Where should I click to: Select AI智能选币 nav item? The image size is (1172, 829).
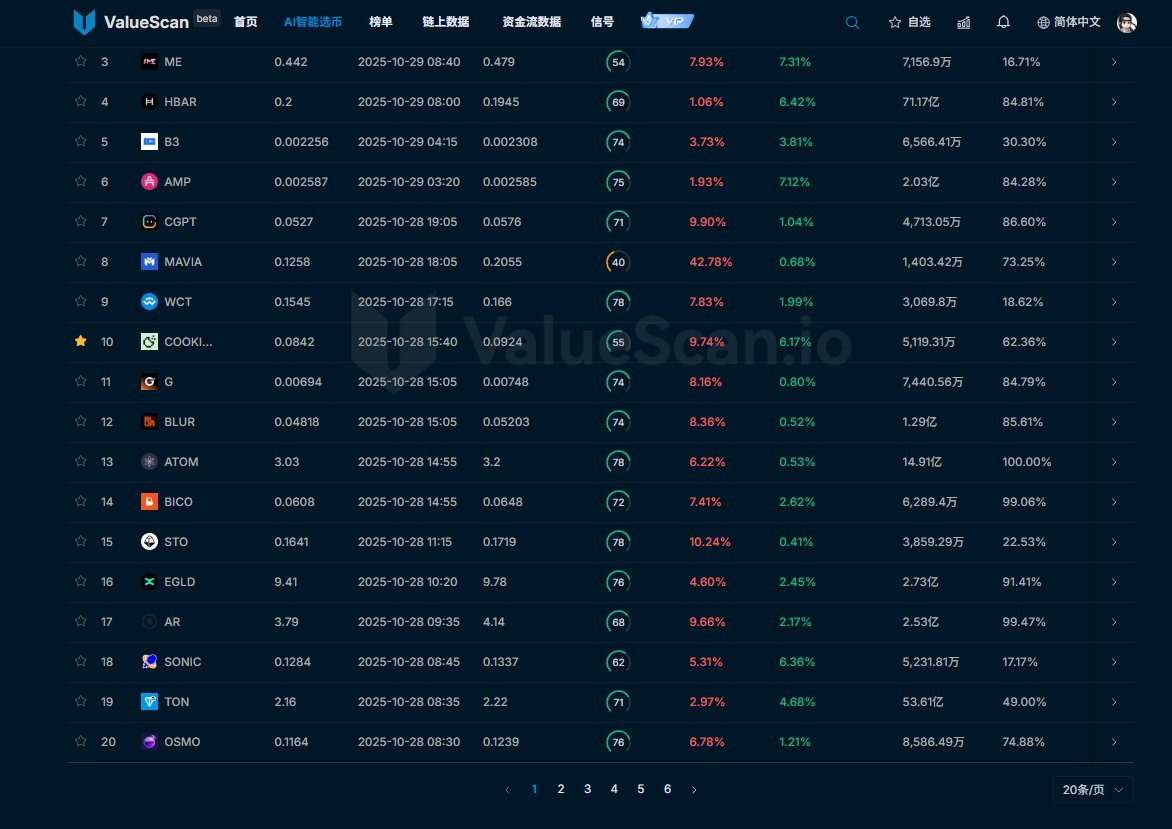(x=312, y=22)
